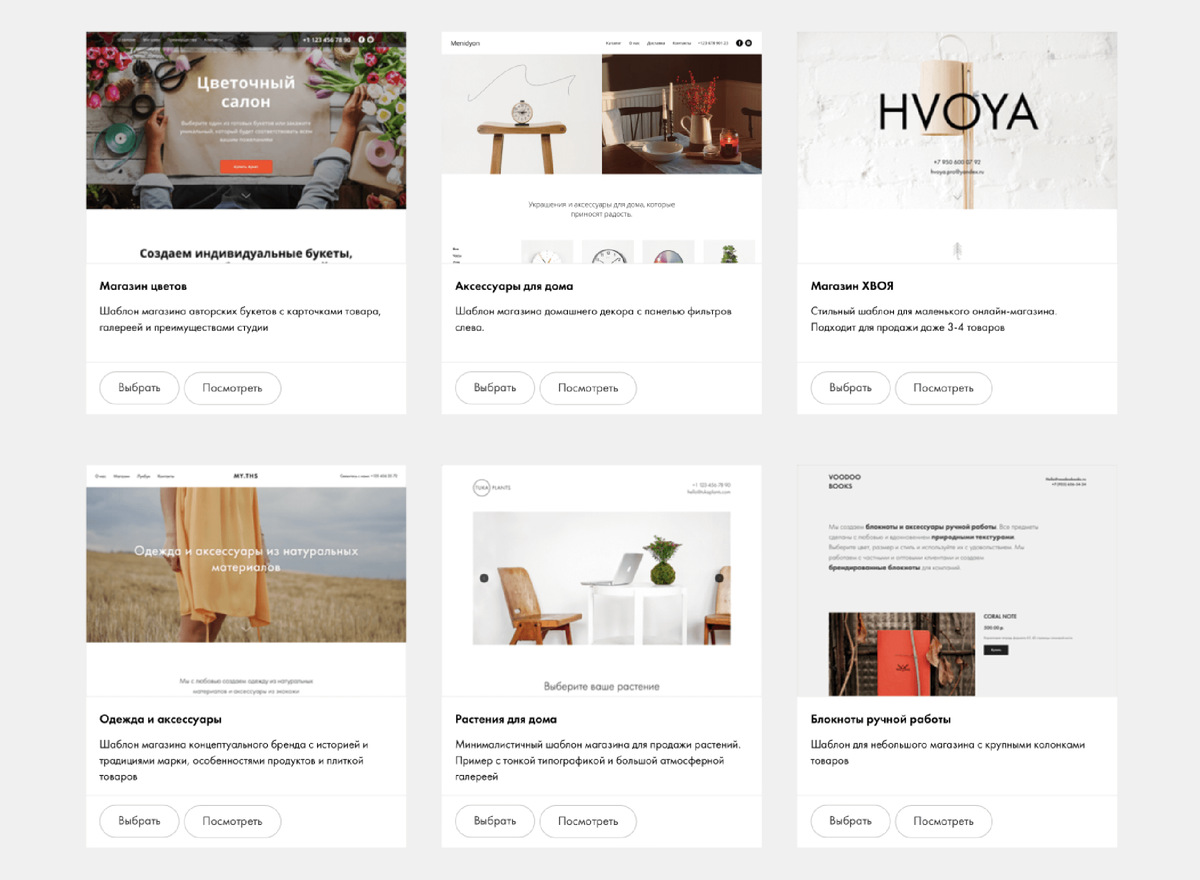The image size is (1200, 880).
Task: Click the title Магазин ХВОЯ
Action: 852,286
